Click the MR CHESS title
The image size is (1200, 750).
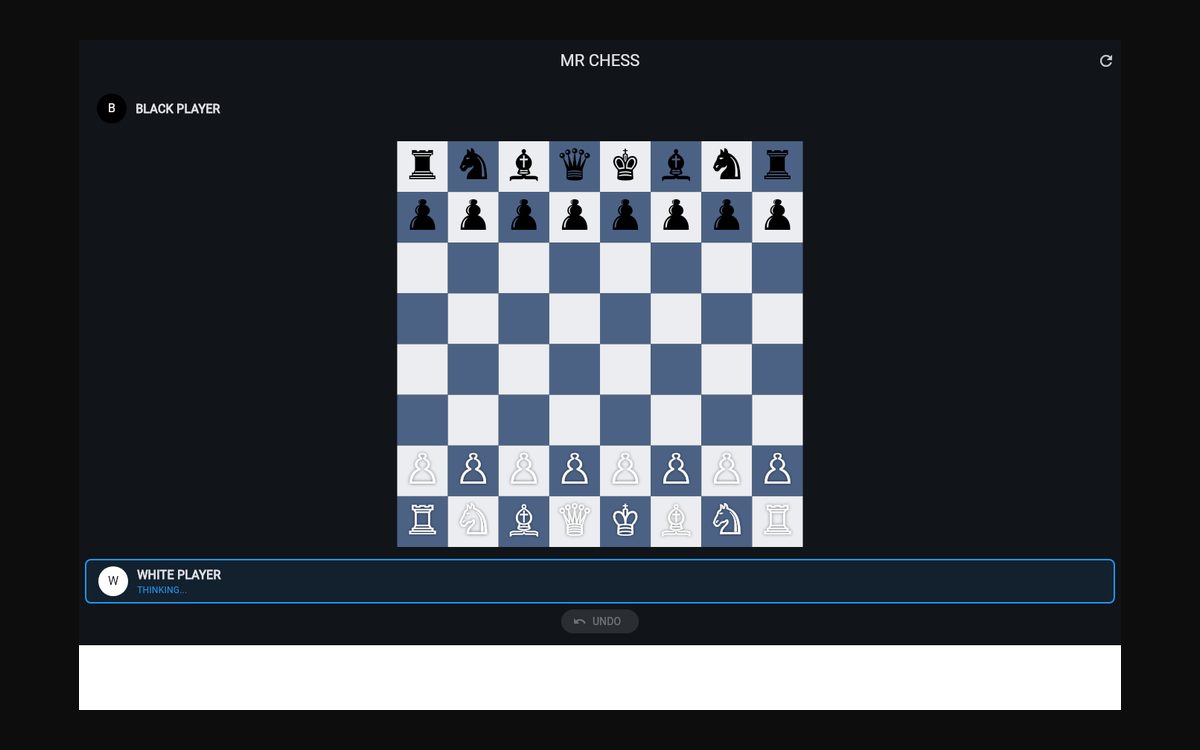[600, 61]
